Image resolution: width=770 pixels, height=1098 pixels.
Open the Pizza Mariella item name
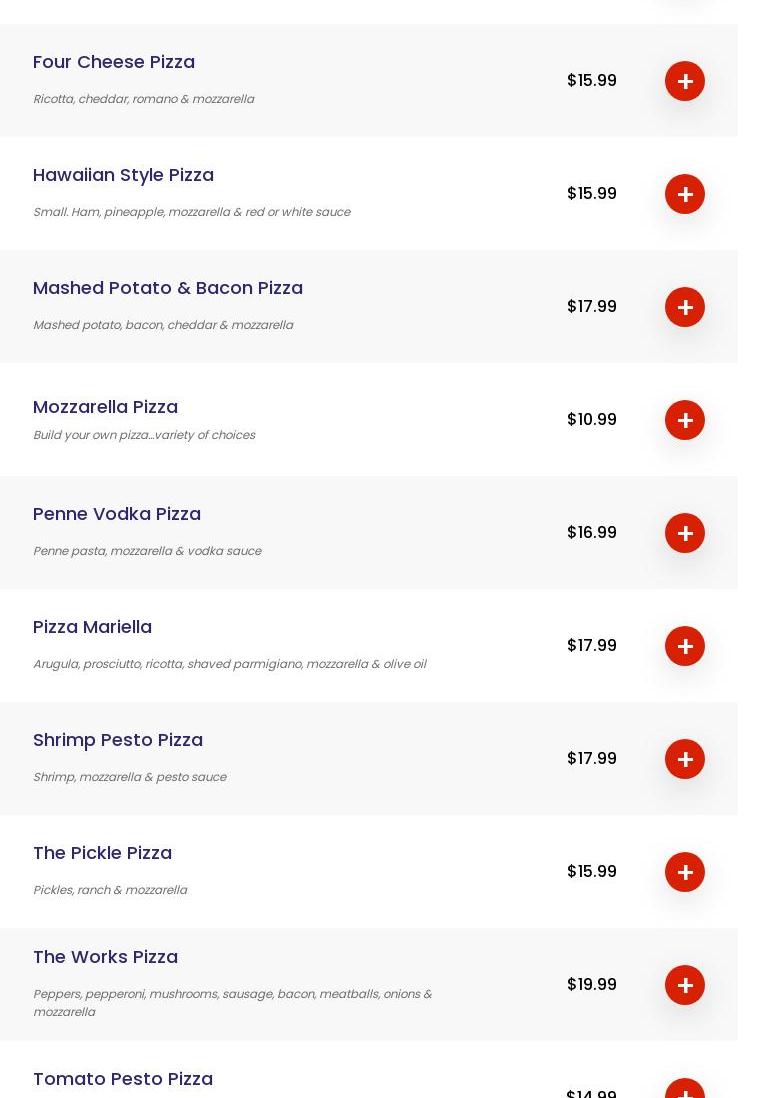[92, 627]
